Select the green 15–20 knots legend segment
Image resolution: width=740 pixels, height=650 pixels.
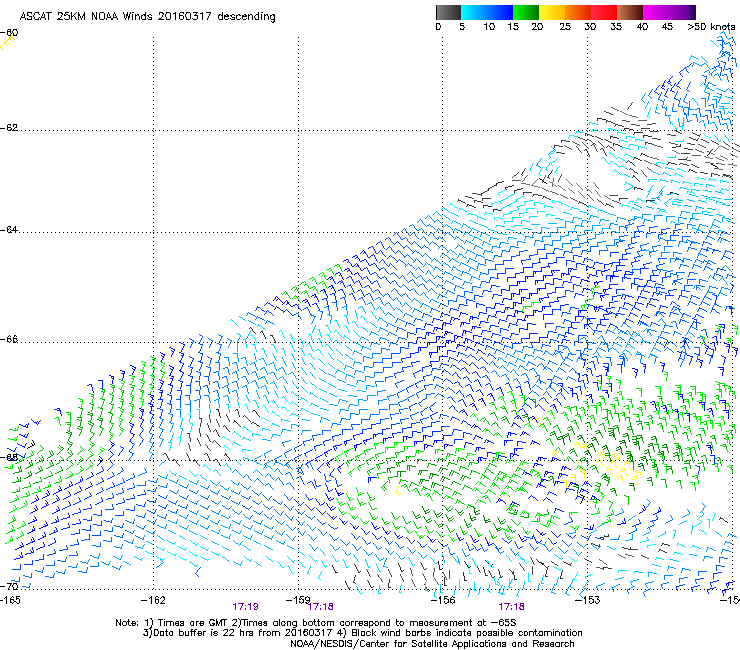(x=526, y=12)
